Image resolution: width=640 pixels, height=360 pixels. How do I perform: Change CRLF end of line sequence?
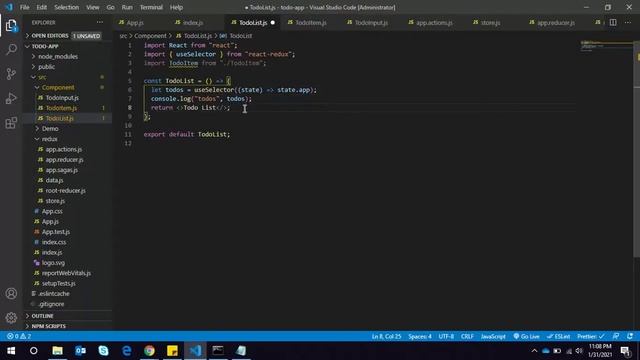pyautogui.click(x=467, y=336)
